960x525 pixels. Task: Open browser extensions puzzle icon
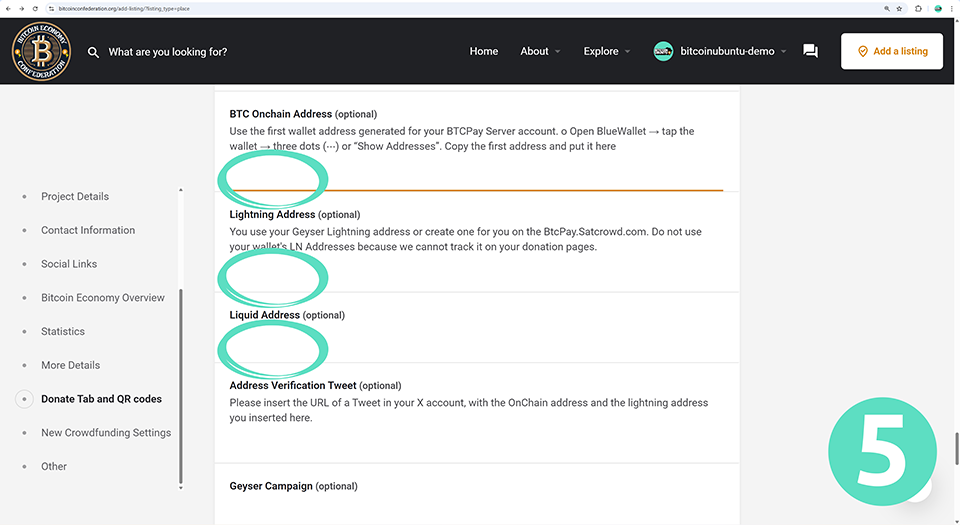tap(918, 8)
